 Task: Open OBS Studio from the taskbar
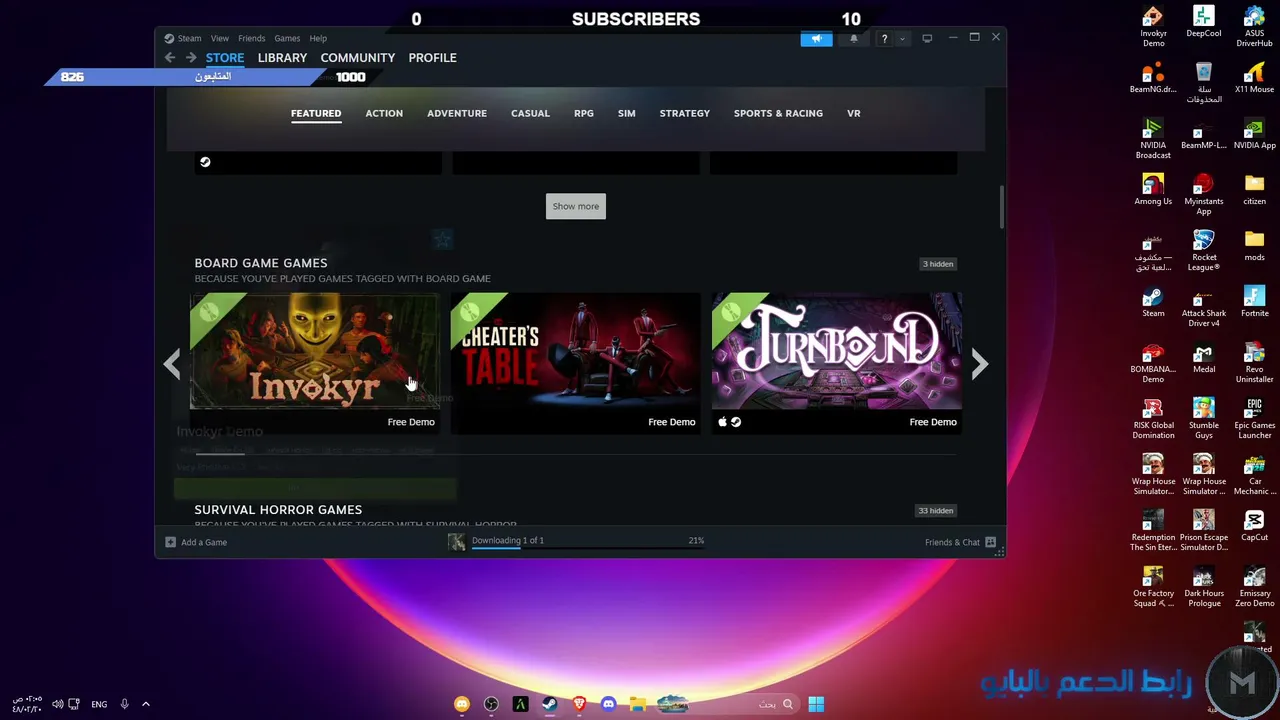tap(491, 704)
